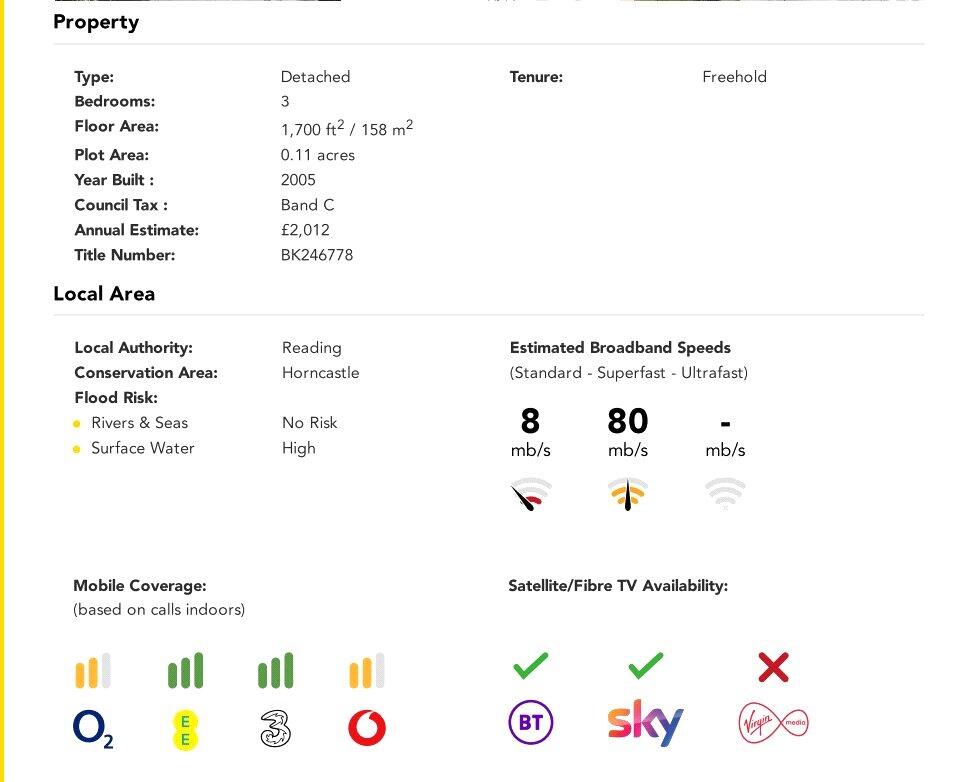Click the standard broadband speed gauge icon

click(x=530, y=494)
